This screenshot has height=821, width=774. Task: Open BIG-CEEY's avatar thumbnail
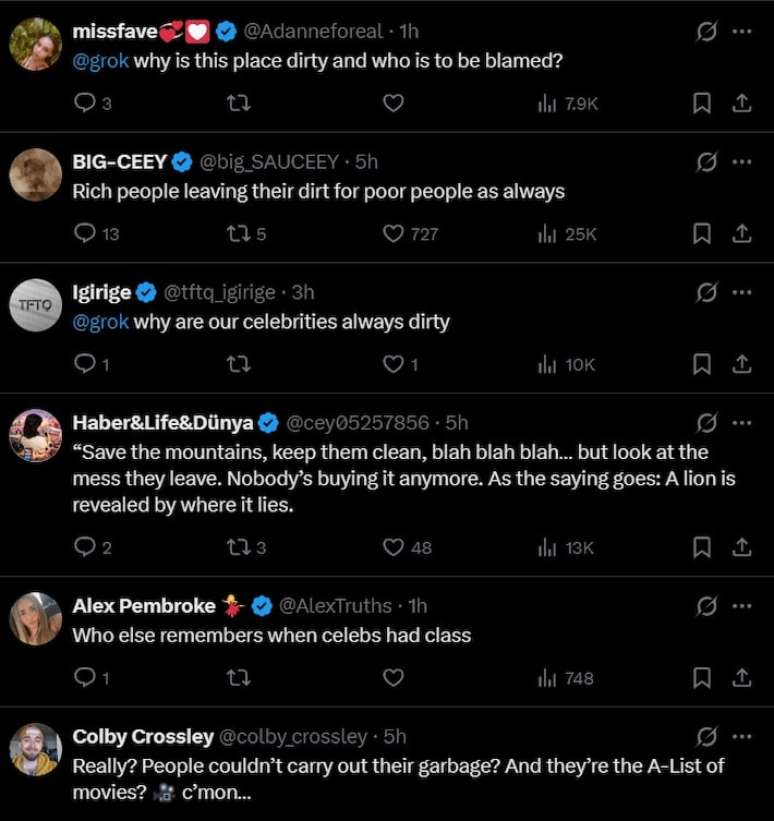[36, 175]
